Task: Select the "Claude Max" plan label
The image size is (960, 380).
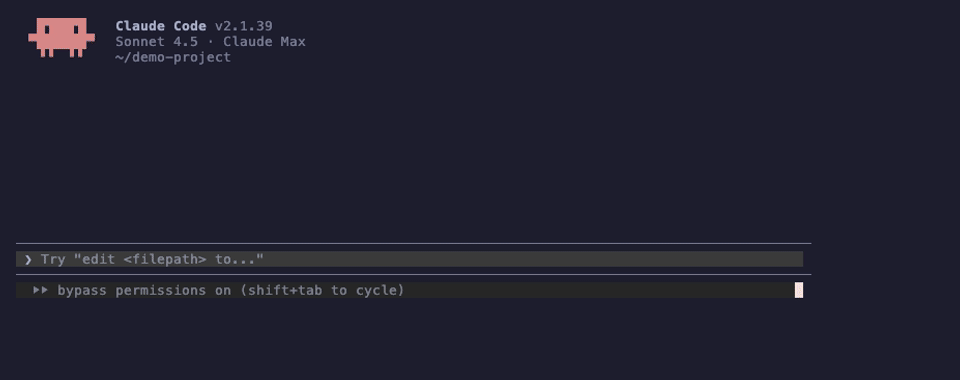Action: [x=264, y=42]
